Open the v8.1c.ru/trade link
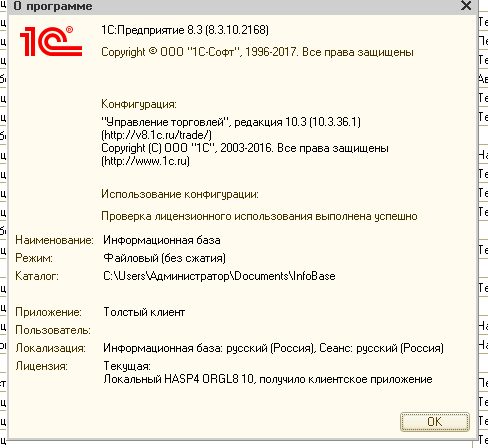 coord(156,135)
